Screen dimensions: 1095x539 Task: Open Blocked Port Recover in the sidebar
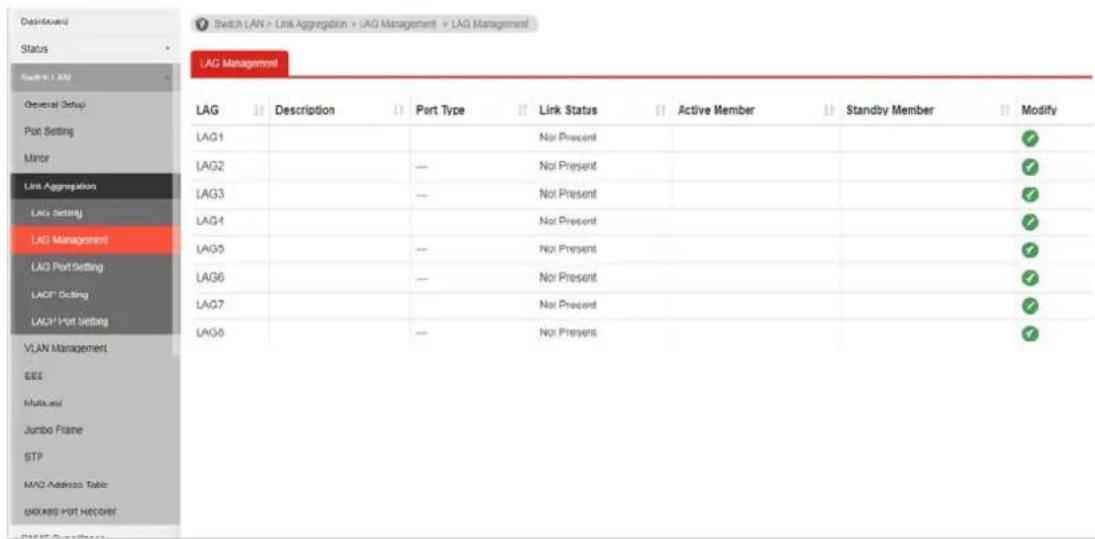[x=69, y=512]
